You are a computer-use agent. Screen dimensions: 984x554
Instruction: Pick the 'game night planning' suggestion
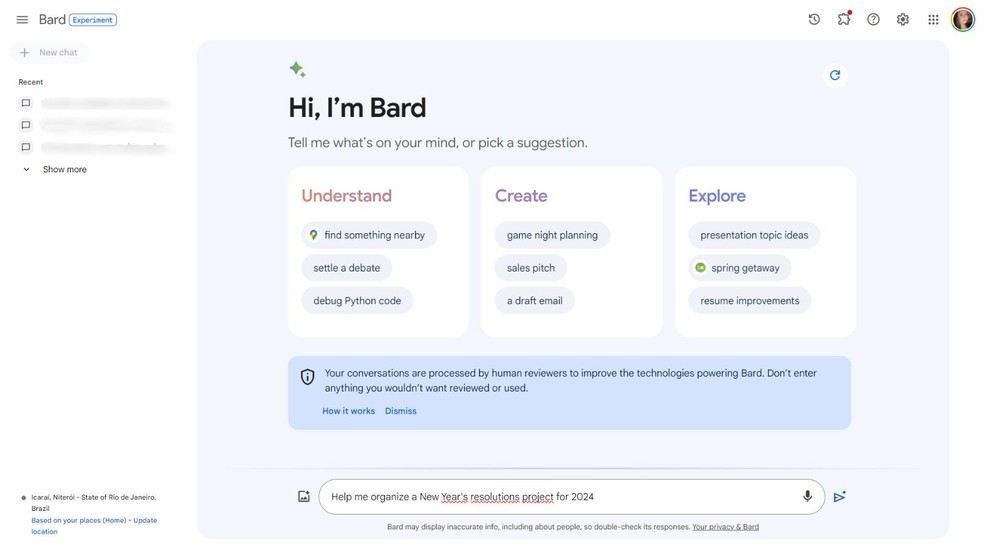552,235
